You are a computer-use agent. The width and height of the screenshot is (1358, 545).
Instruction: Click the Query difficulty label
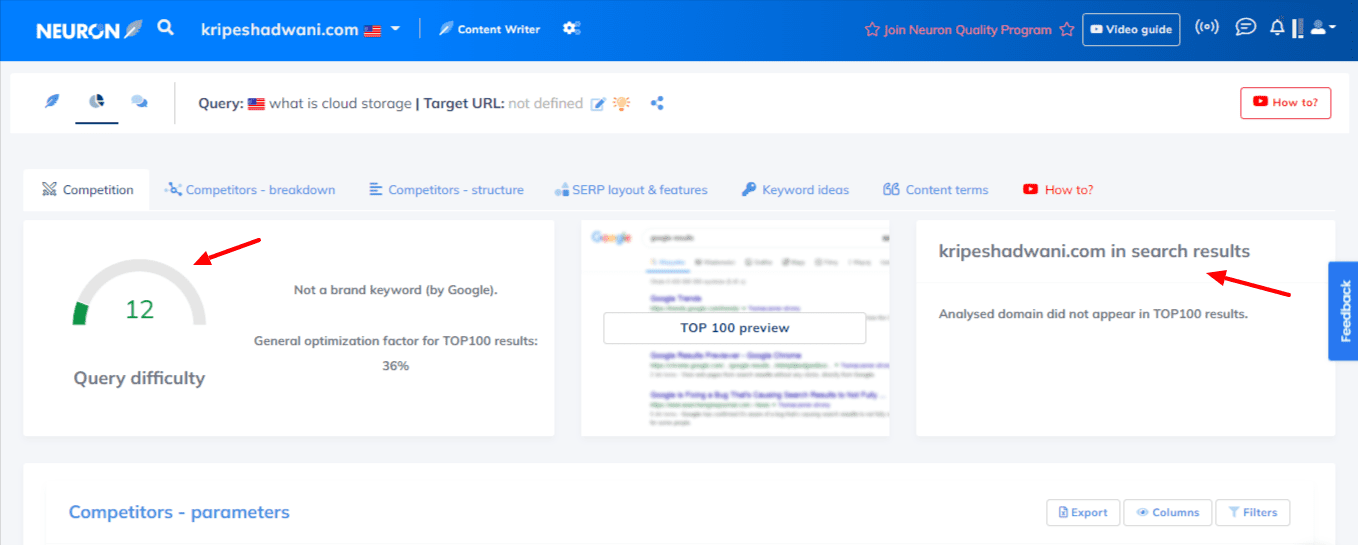[x=139, y=378]
